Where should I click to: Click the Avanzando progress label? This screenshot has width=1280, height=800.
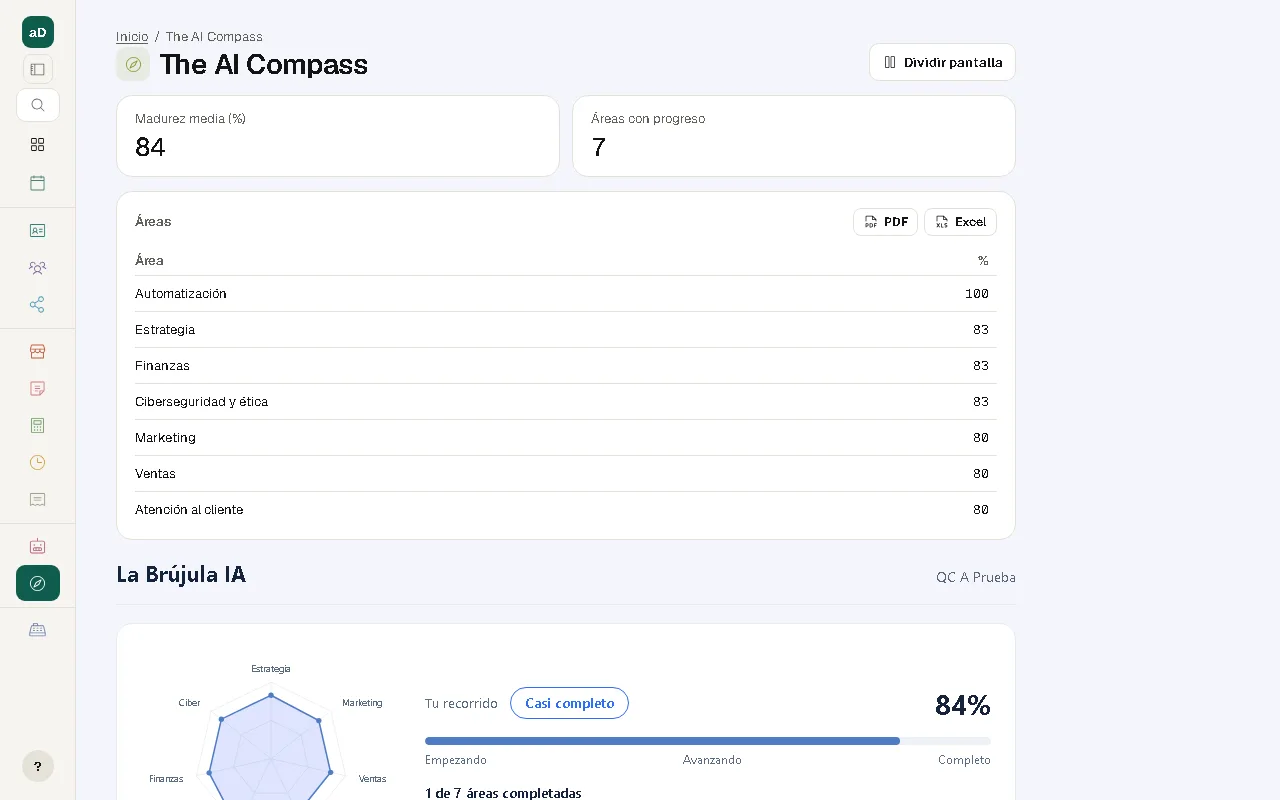pos(712,760)
